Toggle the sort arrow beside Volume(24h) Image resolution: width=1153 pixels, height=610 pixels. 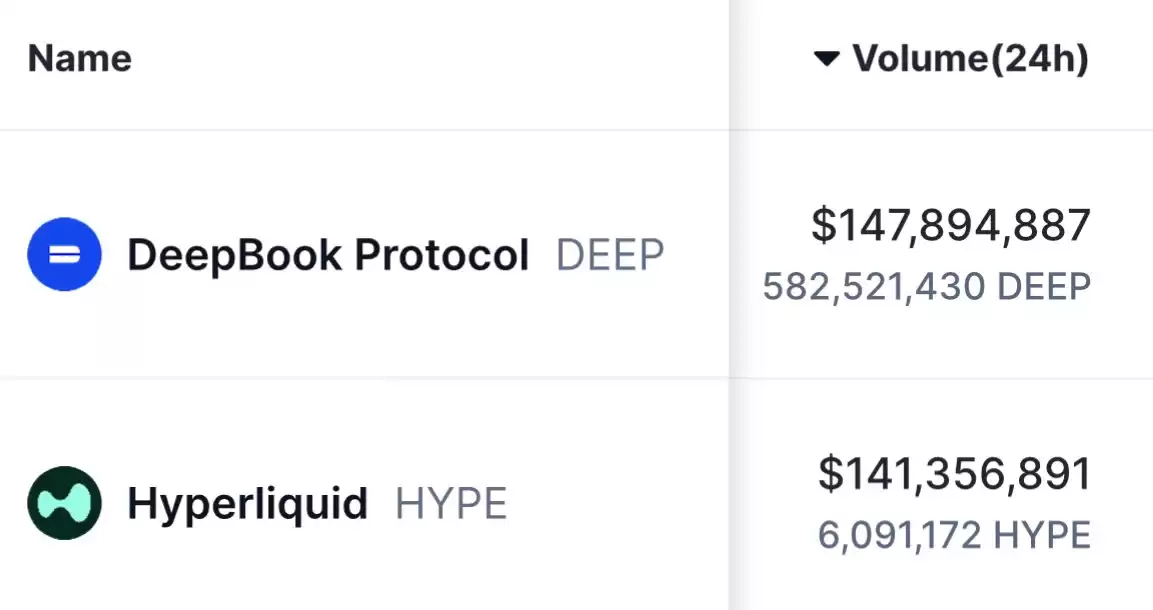827,59
